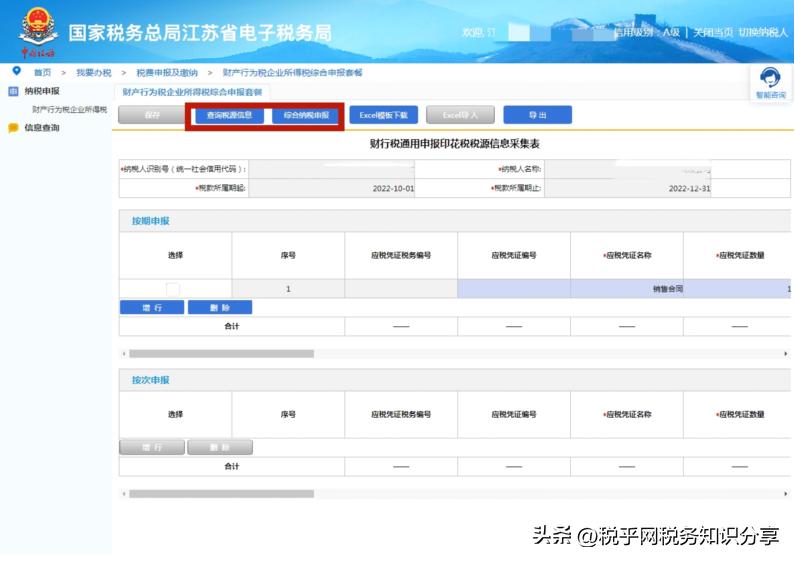
Task: Click the title 财行税通用申报印花税税源信息采集表
Action: point(454,144)
